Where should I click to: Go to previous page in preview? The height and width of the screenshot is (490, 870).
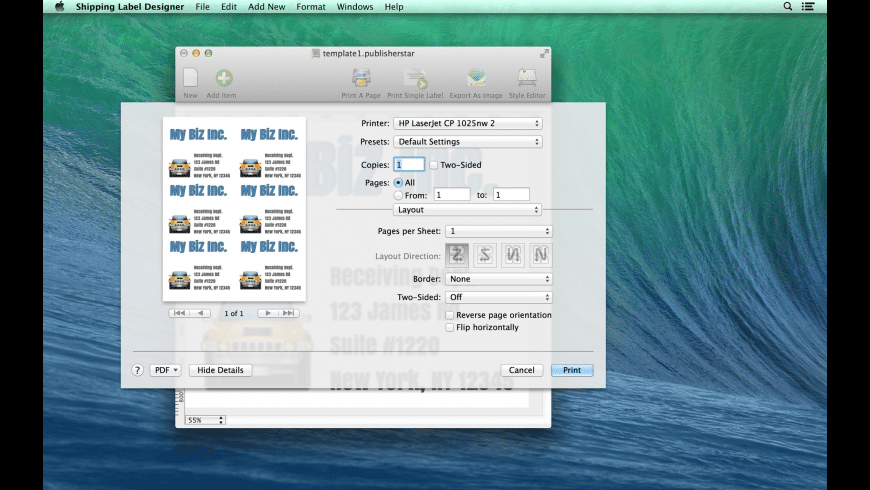click(x=200, y=313)
